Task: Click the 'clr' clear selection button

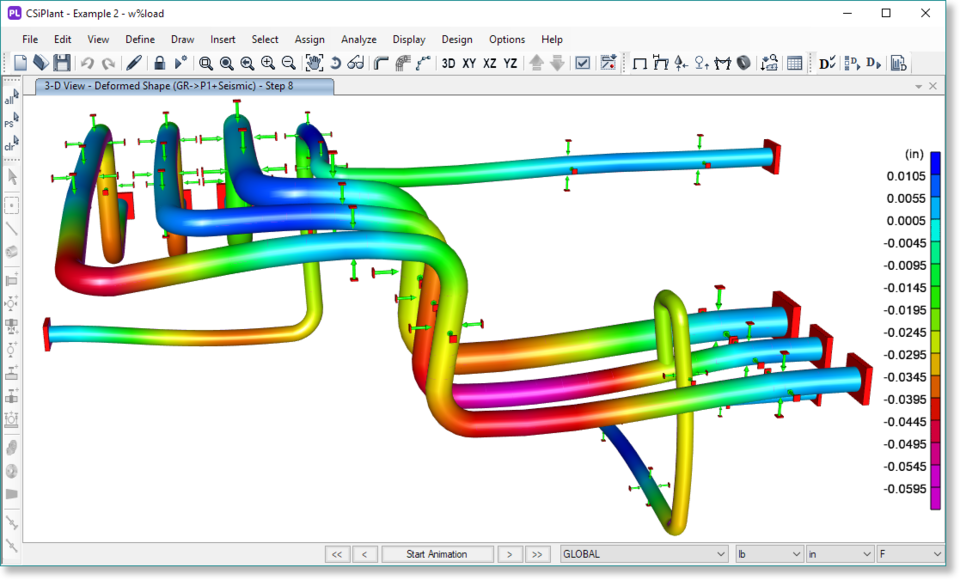Action: (11, 145)
